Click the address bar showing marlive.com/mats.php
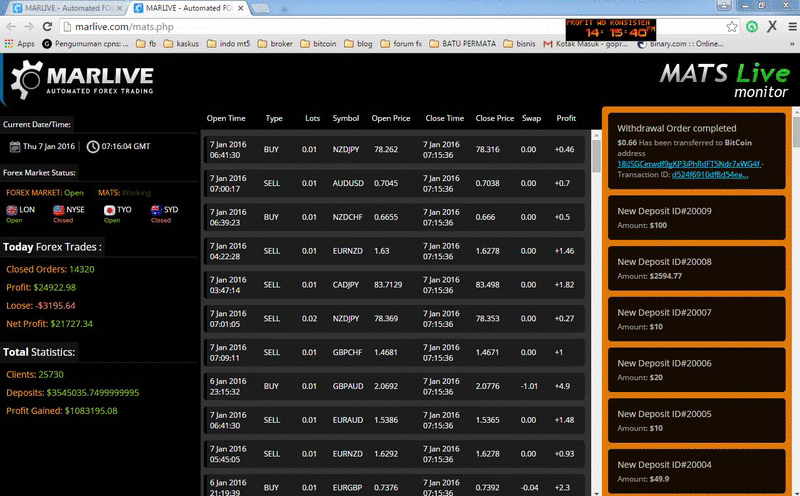 [300, 27]
